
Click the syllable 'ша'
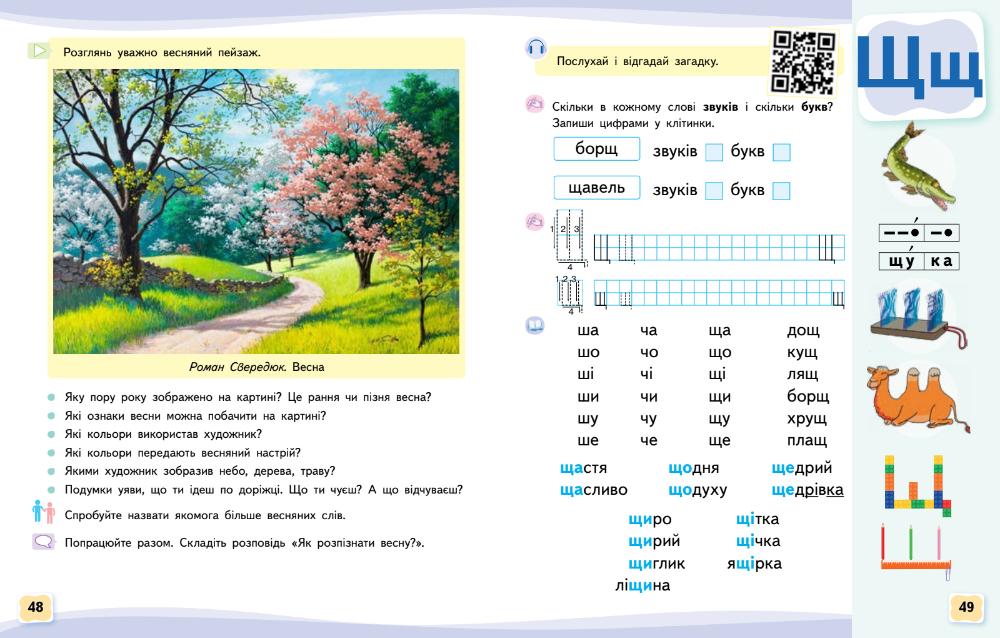click(588, 330)
